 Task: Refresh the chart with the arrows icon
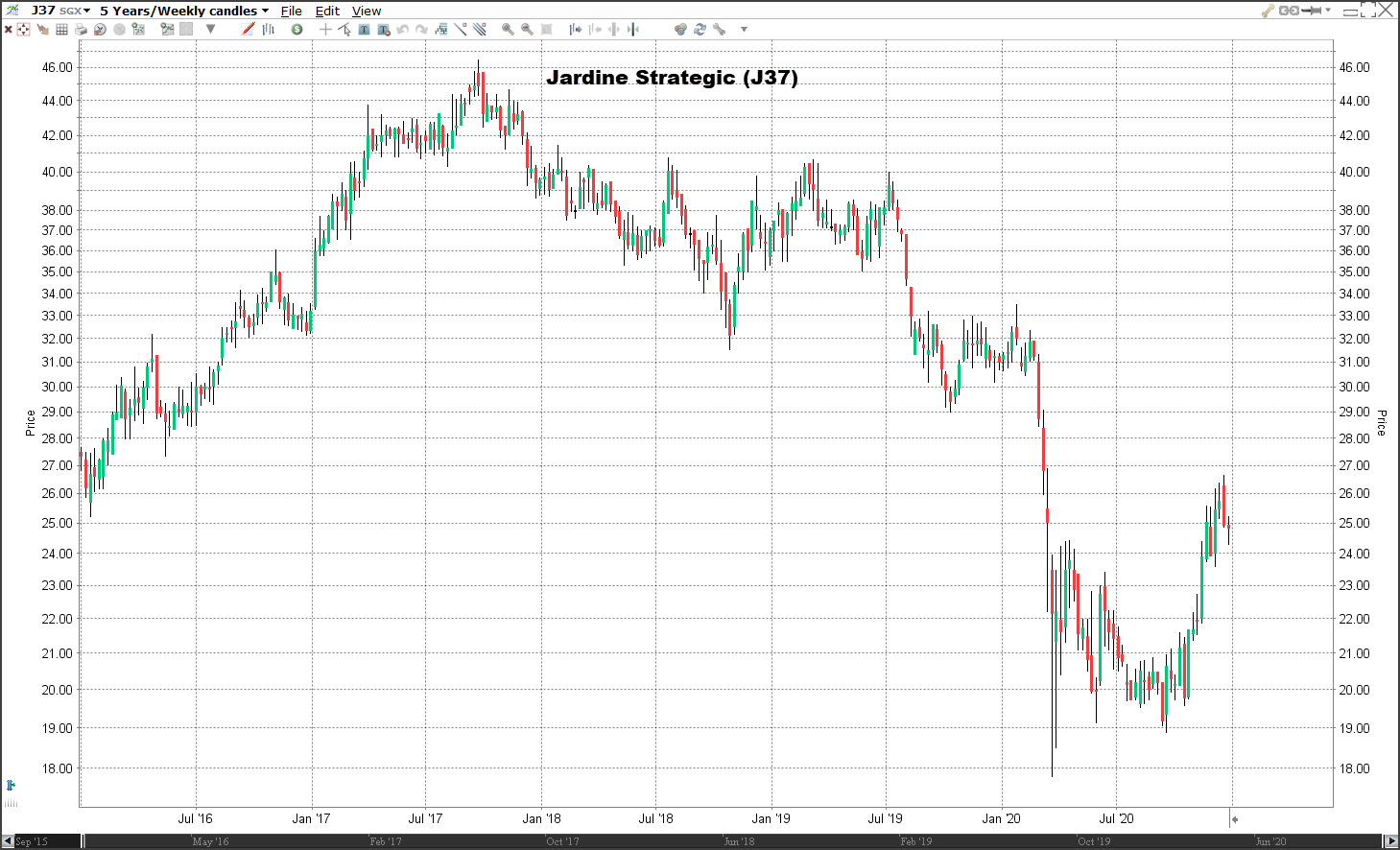700,29
